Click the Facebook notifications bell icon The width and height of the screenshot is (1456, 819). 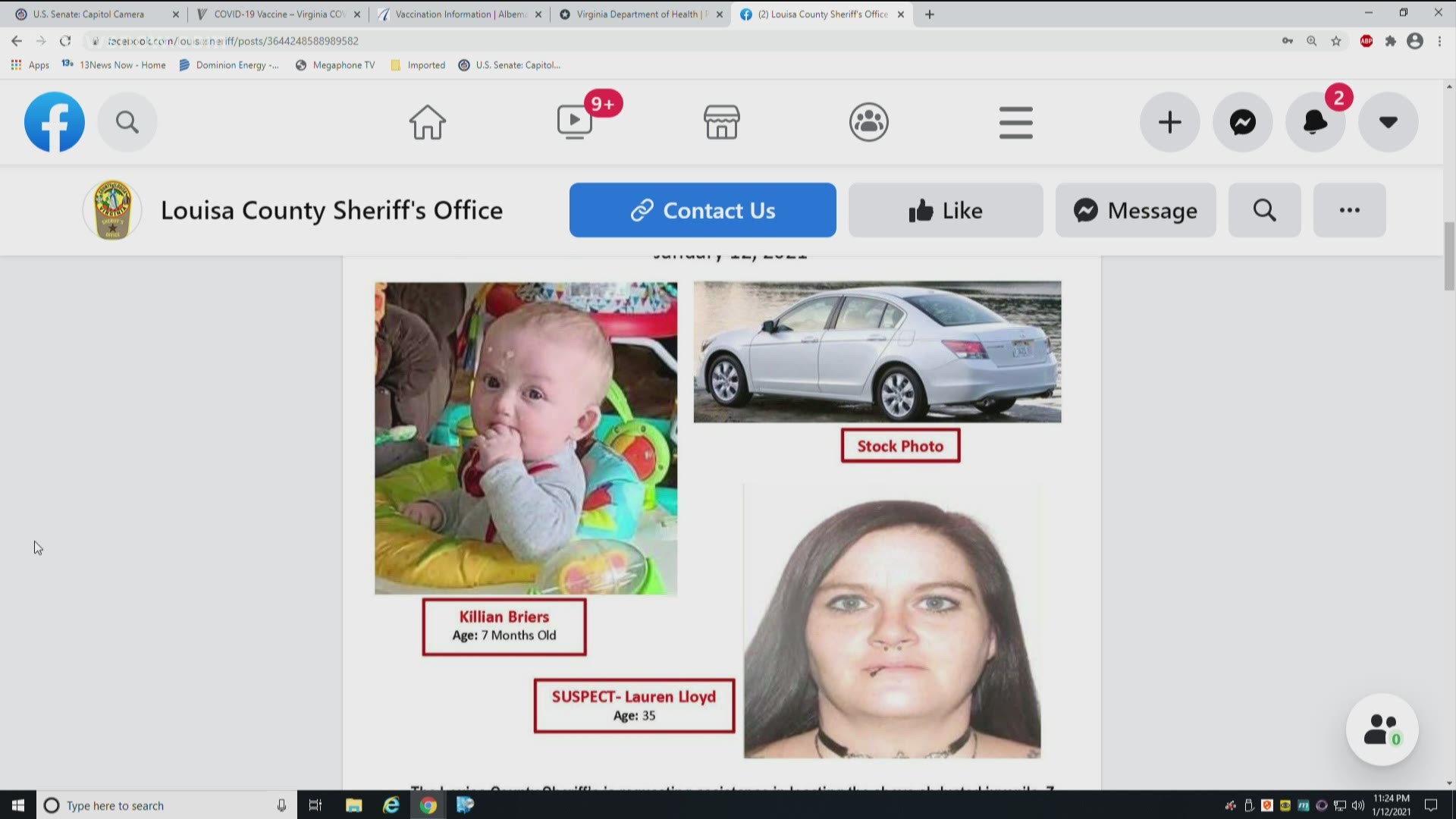pos(1315,121)
